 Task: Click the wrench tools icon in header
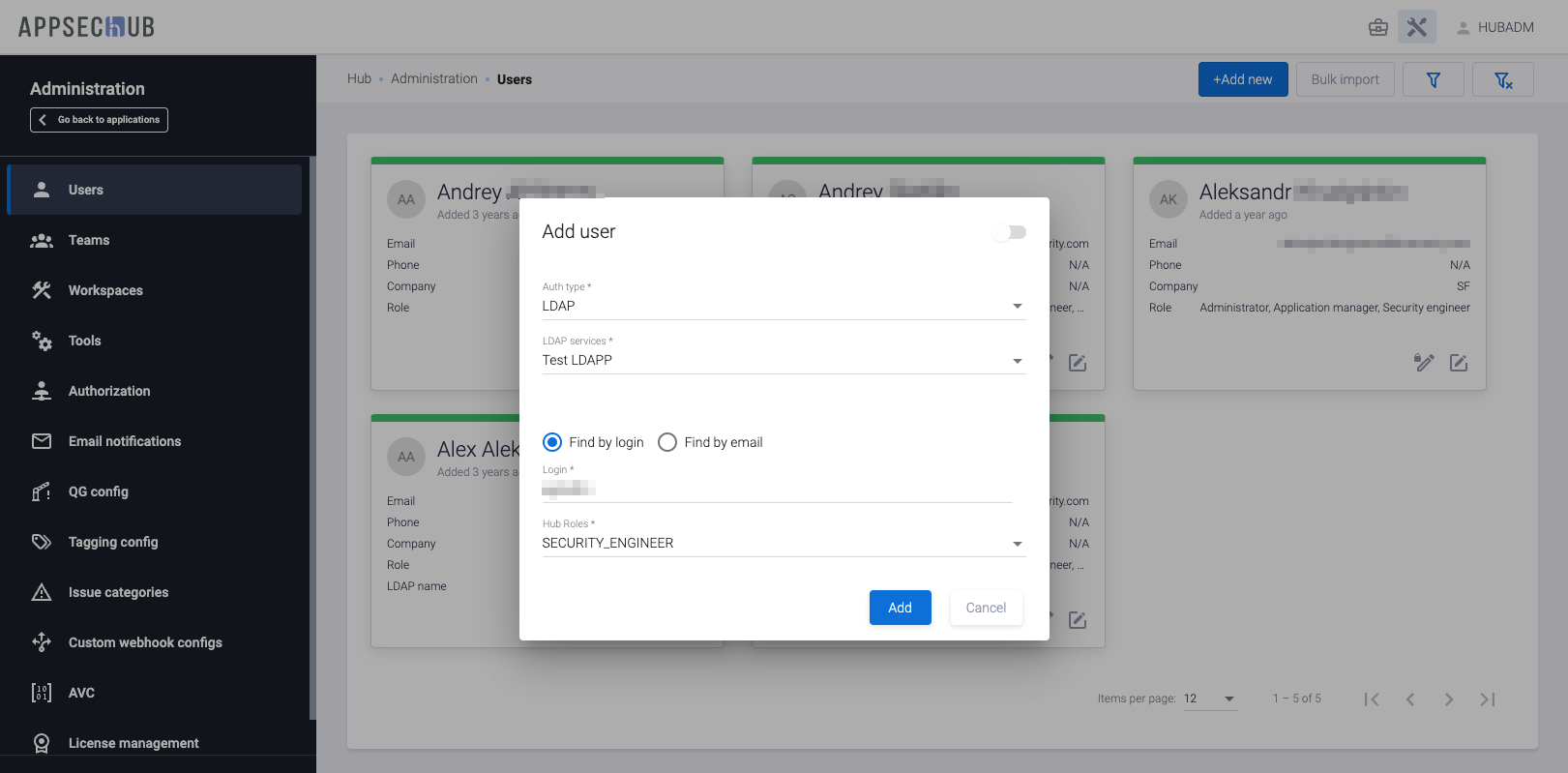pos(1416,27)
